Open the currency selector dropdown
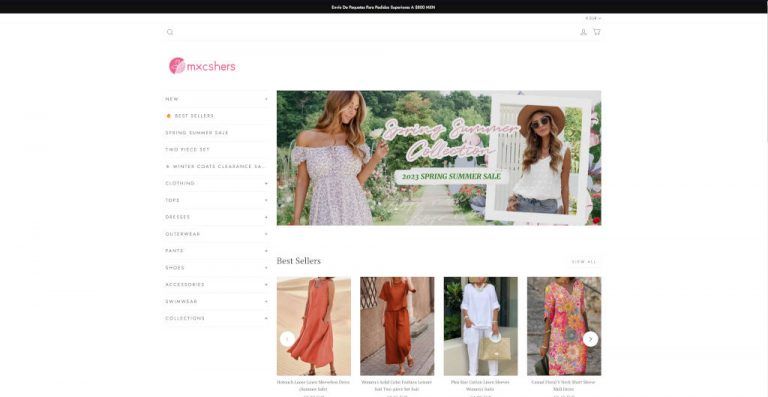This screenshot has width=768, height=397. tap(593, 18)
